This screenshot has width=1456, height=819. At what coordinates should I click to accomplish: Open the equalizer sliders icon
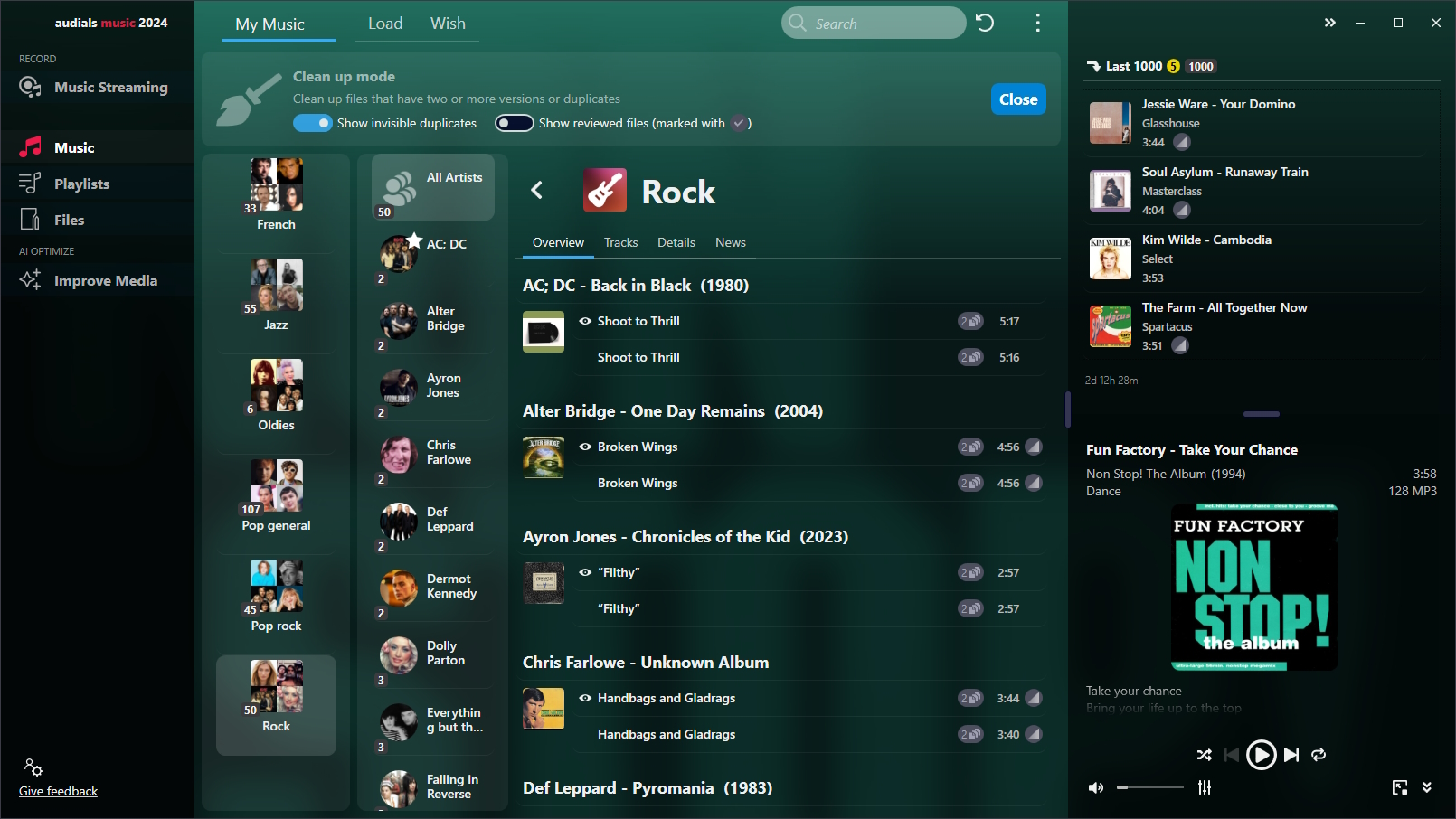pyautogui.click(x=1205, y=787)
